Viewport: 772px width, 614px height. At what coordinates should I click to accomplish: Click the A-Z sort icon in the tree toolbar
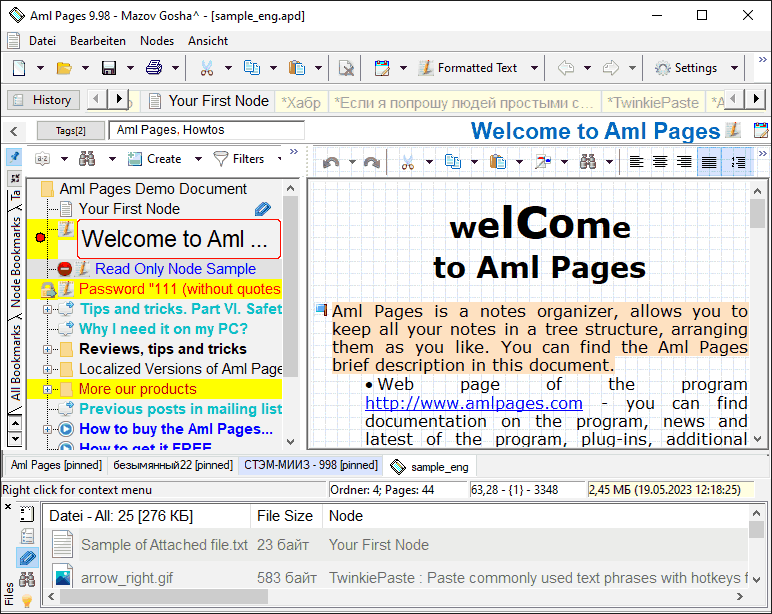point(43,159)
